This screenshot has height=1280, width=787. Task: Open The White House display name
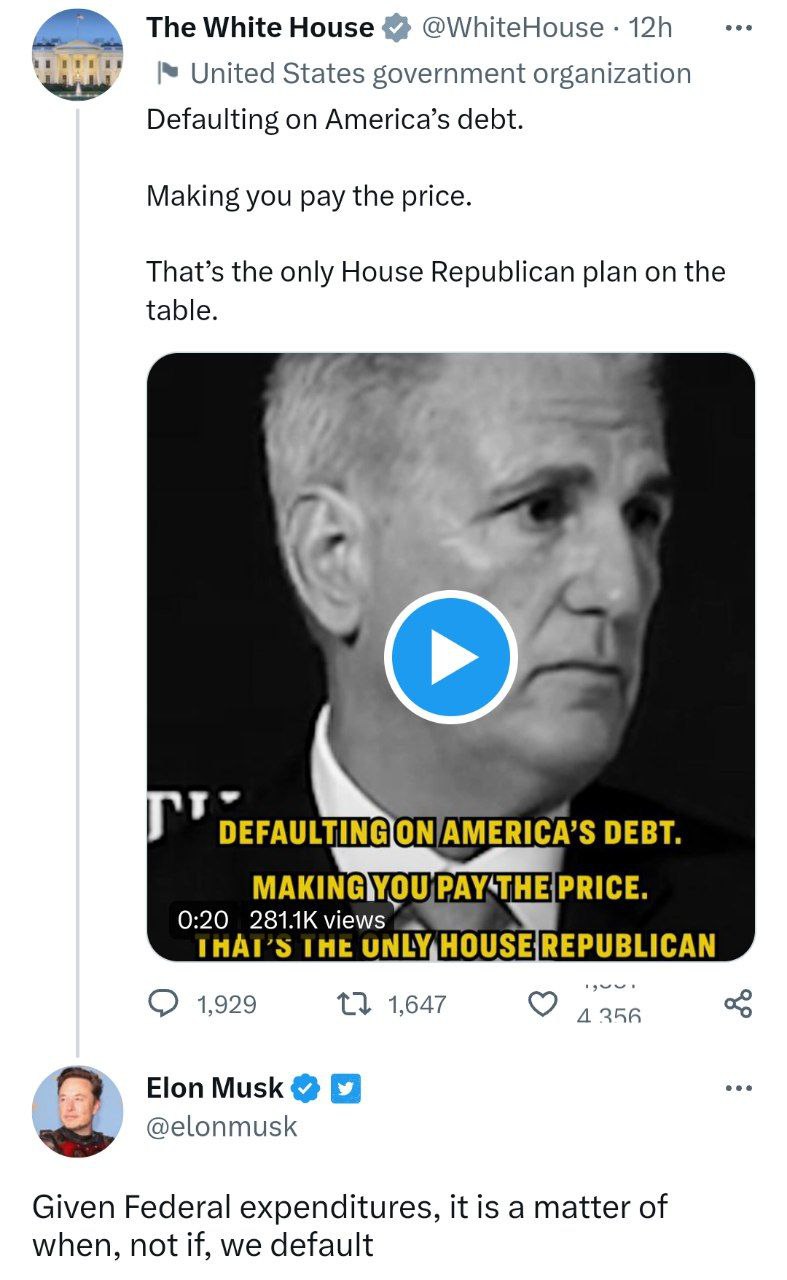point(260,28)
